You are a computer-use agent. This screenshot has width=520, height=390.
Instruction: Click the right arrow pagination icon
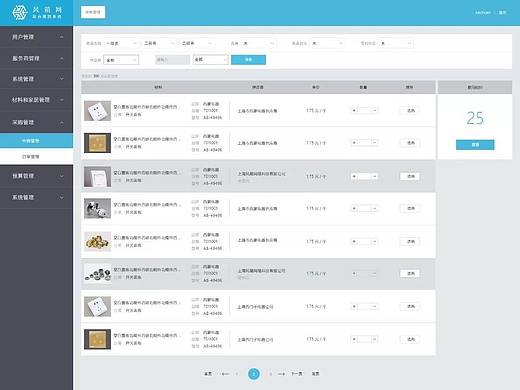pos(281,374)
